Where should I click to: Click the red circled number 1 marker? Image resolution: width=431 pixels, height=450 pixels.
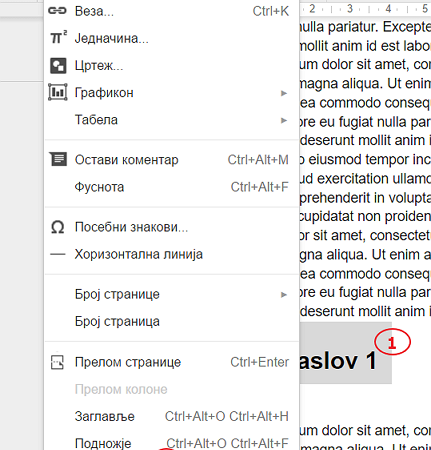pos(392,342)
